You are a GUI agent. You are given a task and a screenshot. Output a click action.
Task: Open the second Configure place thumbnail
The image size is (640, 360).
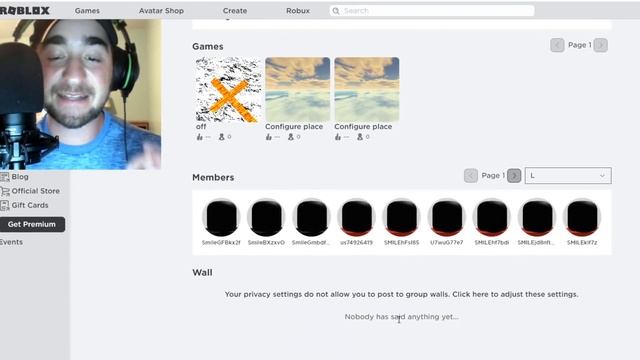pyautogui.click(x=367, y=90)
